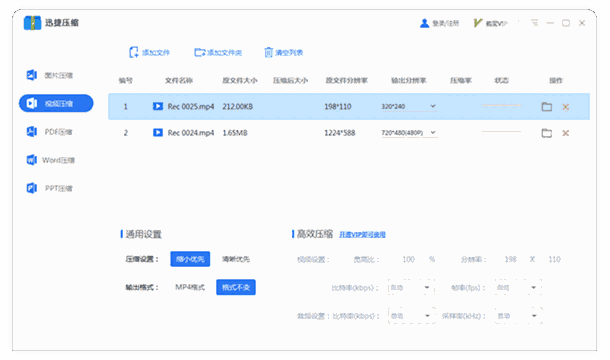
Task: Open the frame rate (fps) dropdown
Action: coord(518,288)
